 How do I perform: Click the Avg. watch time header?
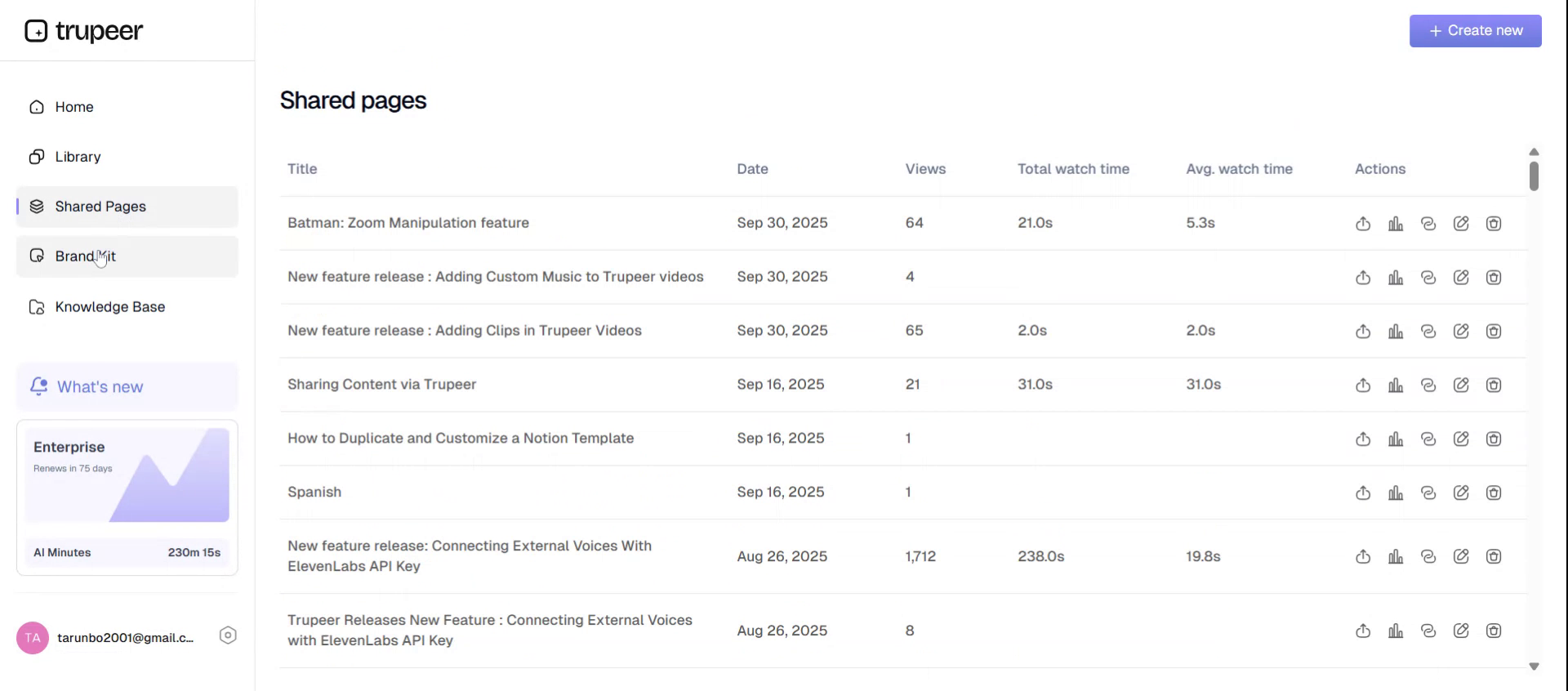1239,169
